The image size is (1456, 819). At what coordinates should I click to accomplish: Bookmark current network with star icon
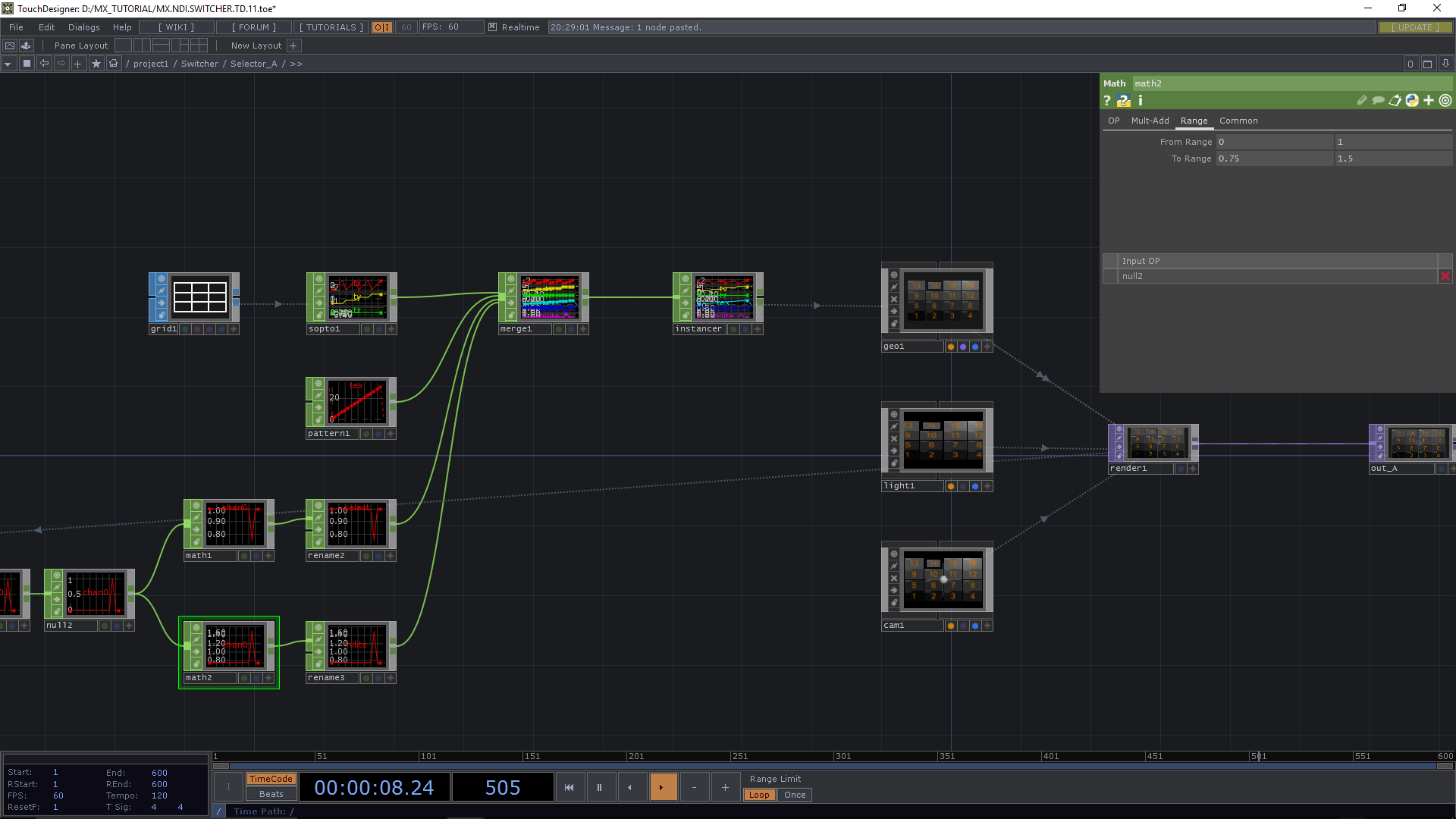point(96,64)
